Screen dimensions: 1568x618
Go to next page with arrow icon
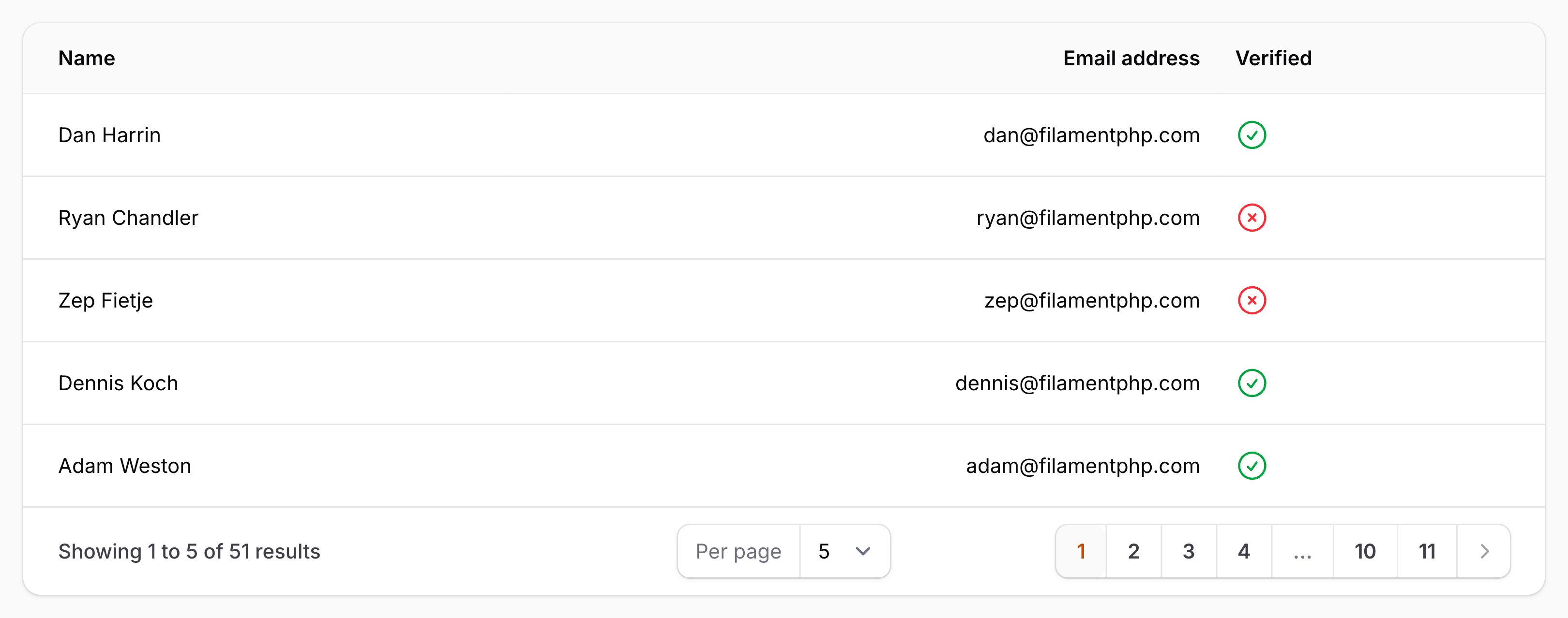point(1484,551)
